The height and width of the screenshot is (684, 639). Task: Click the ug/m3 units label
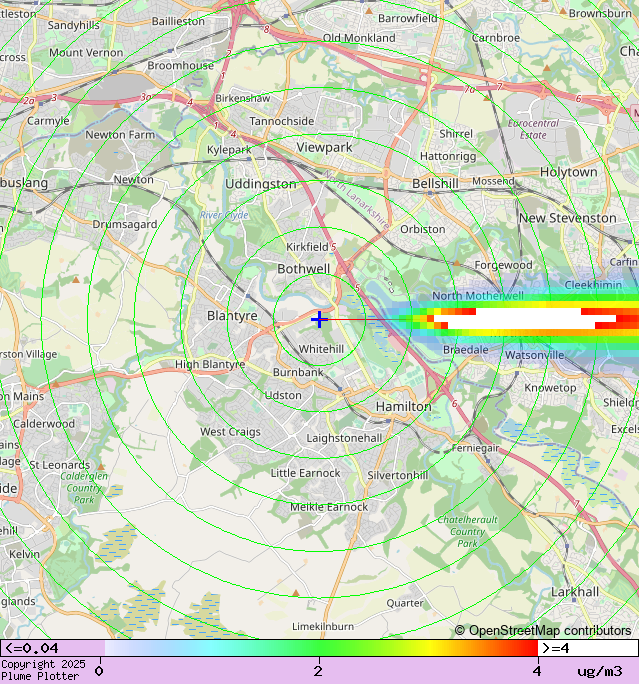[600, 671]
